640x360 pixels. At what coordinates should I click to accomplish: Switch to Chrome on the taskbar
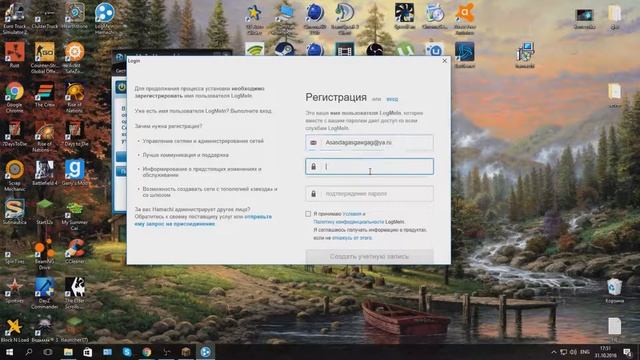pos(147,352)
